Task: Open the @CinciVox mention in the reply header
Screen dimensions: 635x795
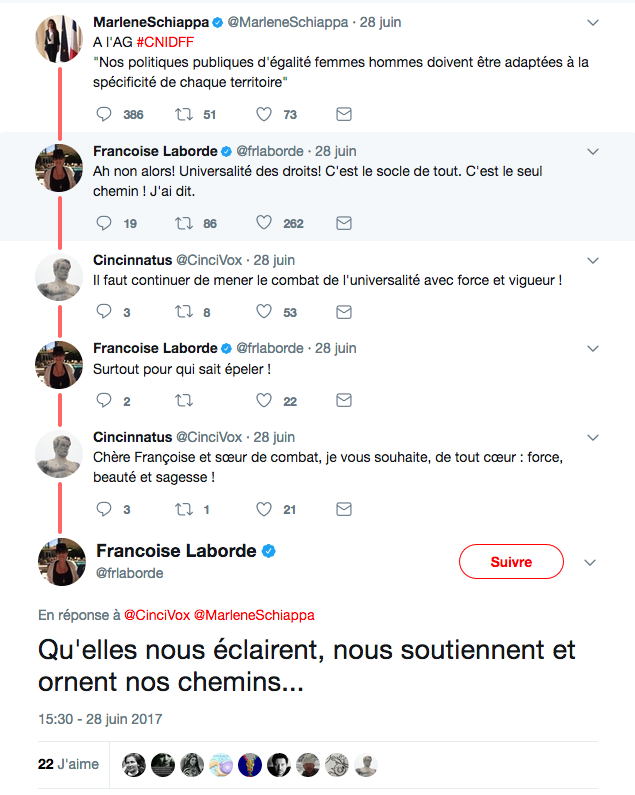Action: coord(157,614)
